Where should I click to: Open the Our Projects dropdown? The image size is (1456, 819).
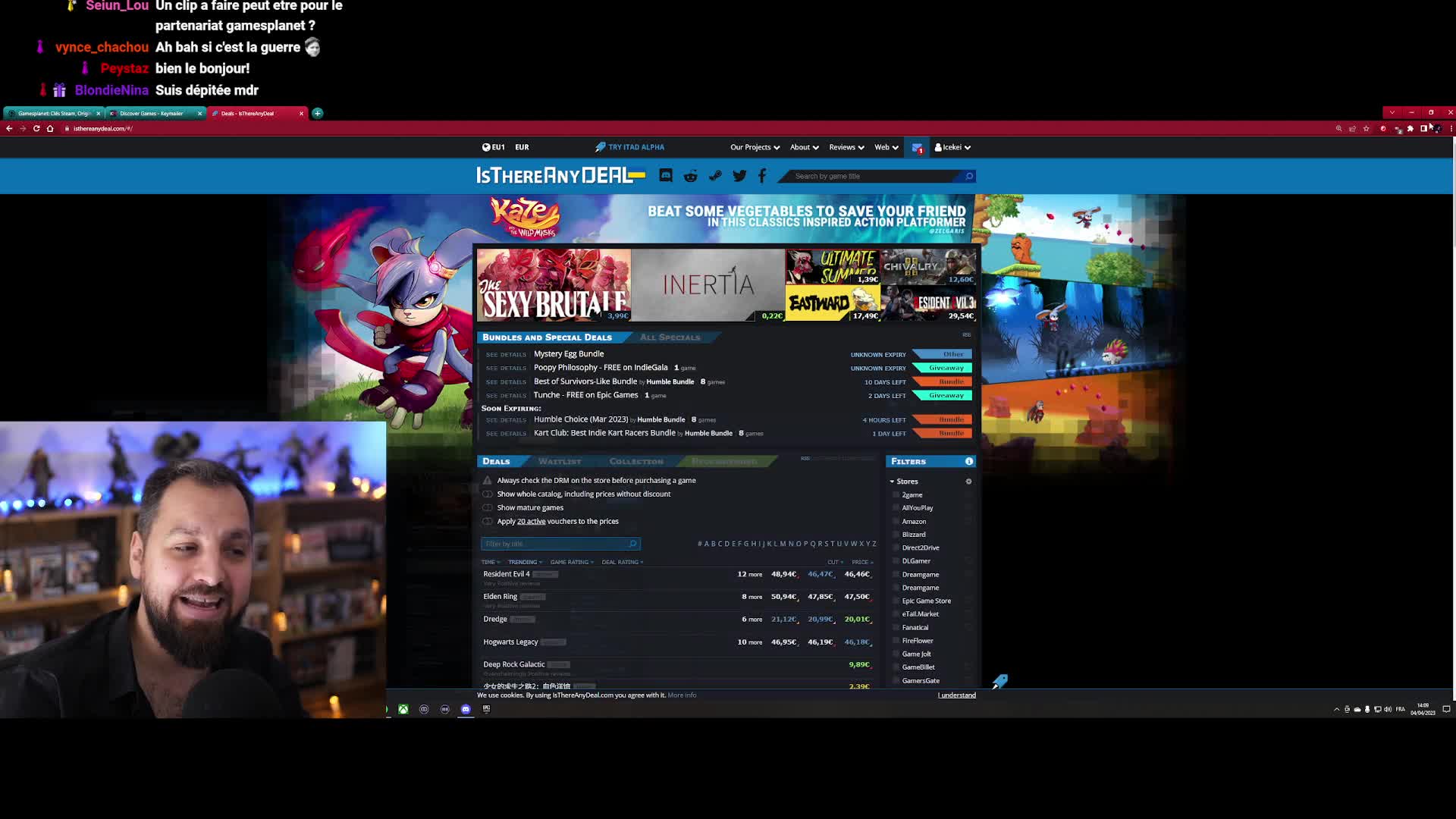(755, 147)
